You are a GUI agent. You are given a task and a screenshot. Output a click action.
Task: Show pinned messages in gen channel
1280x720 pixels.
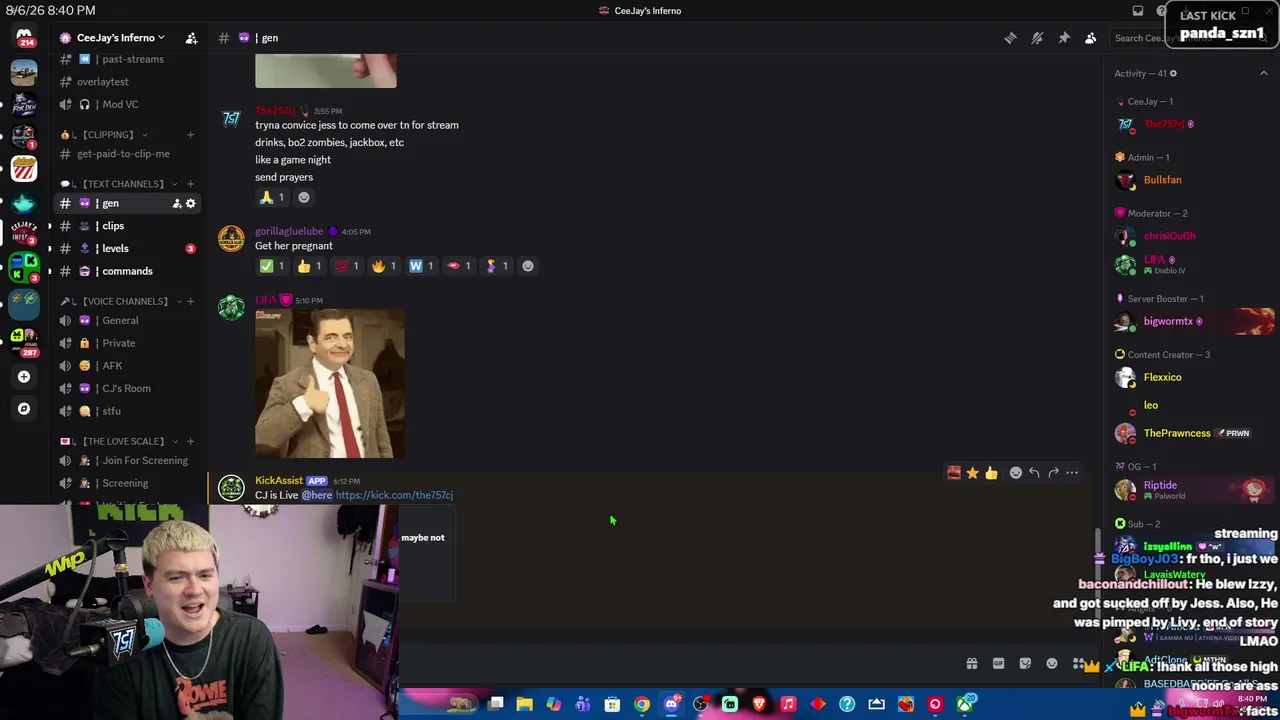tap(1064, 38)
